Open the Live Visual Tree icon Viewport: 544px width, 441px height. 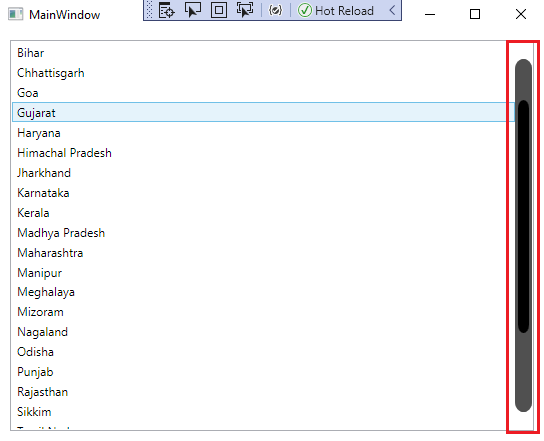coord(167,10)
